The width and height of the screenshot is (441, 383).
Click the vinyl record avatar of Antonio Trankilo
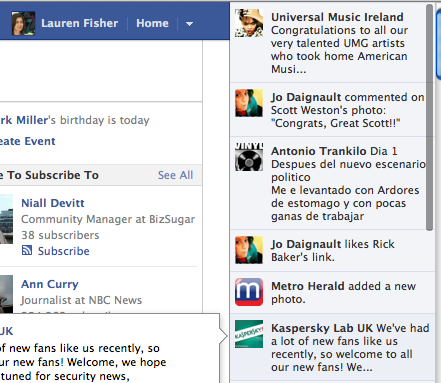point(249,157)
